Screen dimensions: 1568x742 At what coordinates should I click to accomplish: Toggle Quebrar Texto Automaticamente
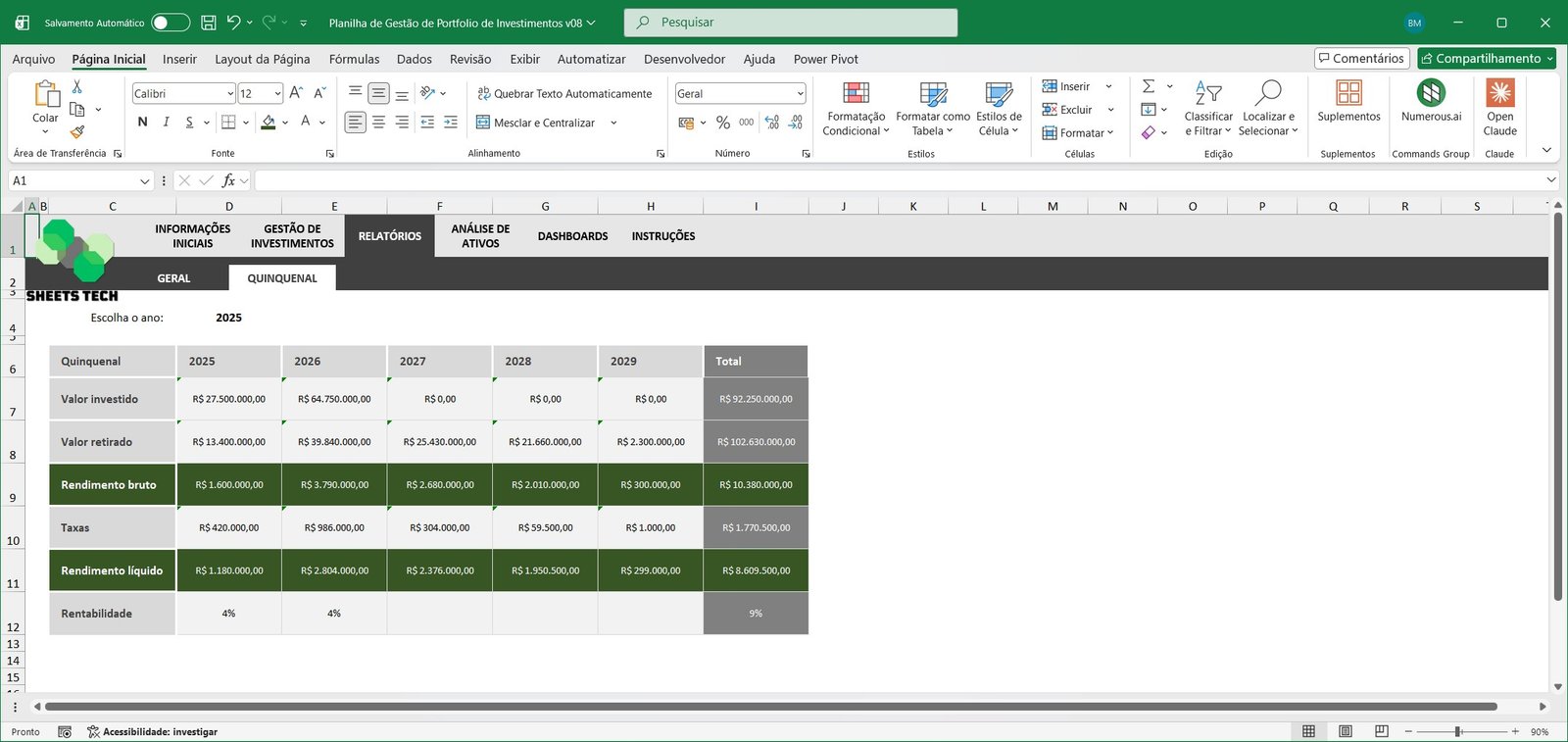coord(564,94)
